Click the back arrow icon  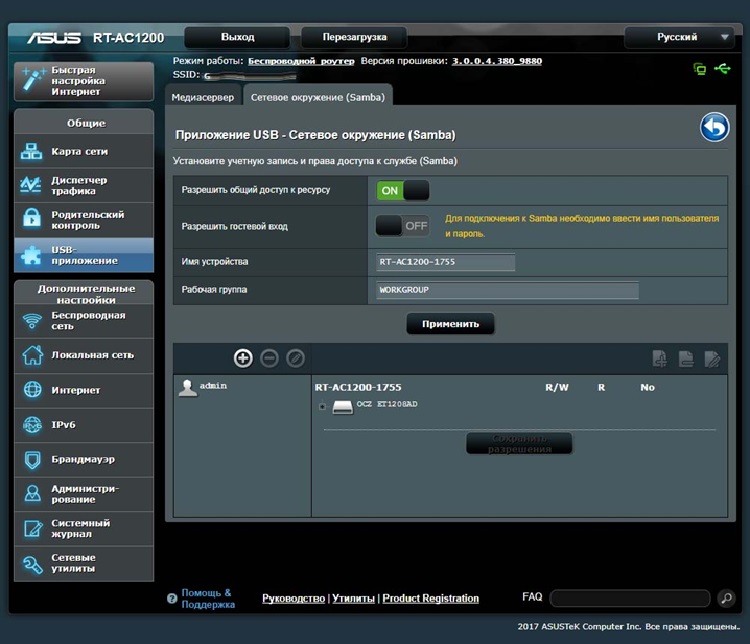714,128
